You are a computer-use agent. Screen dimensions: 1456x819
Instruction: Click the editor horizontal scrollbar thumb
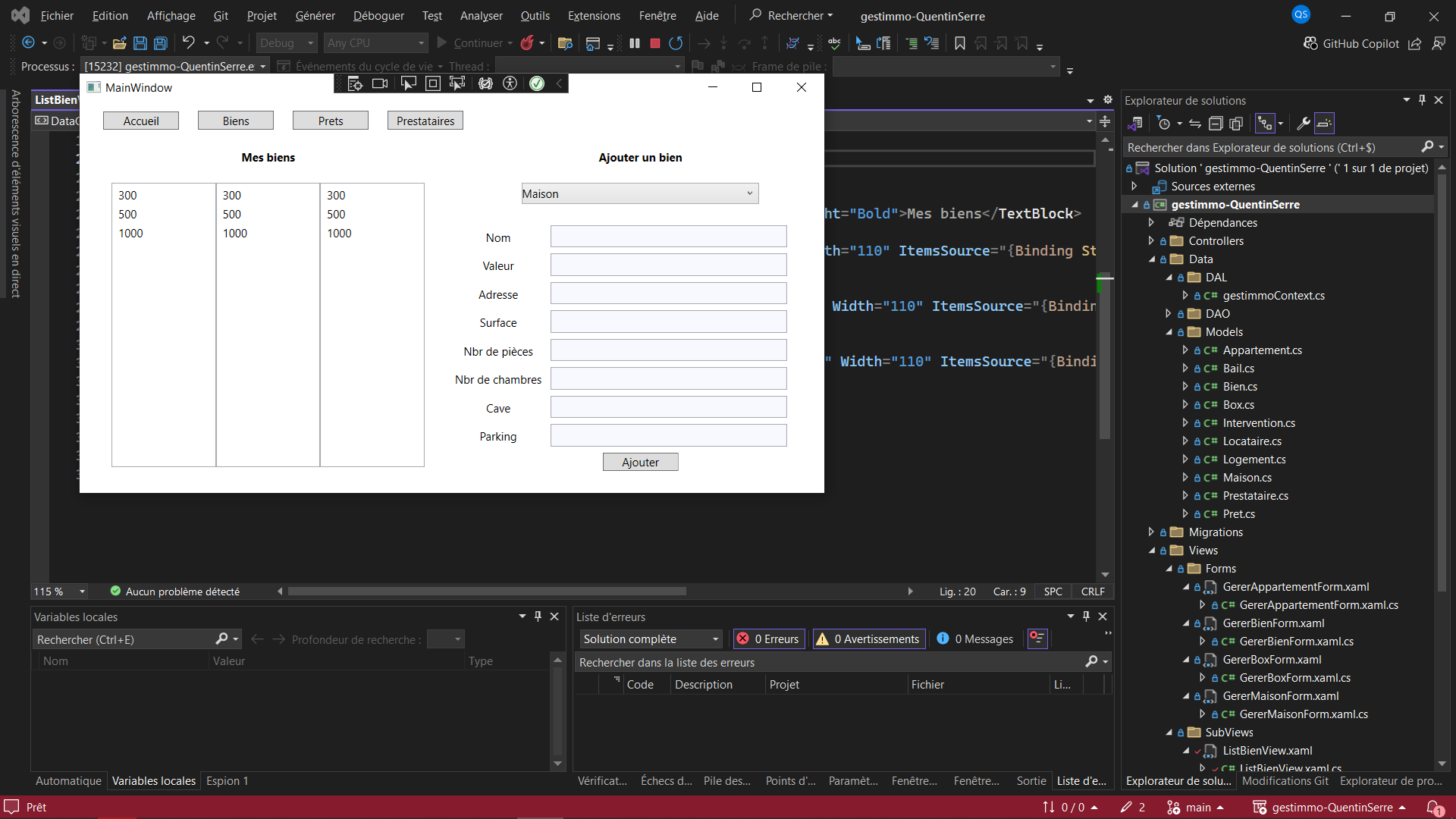click(x=487, y=591)
